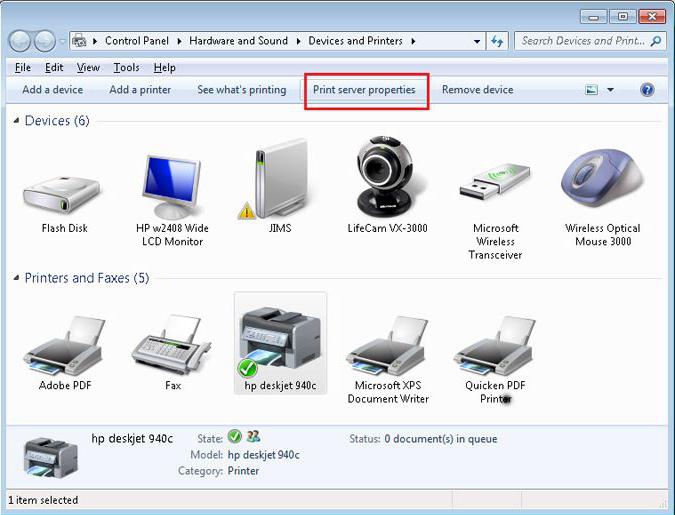Go to Hardware and Sound breadcrumb
The image size is (675, 515).
click(238, 41)
